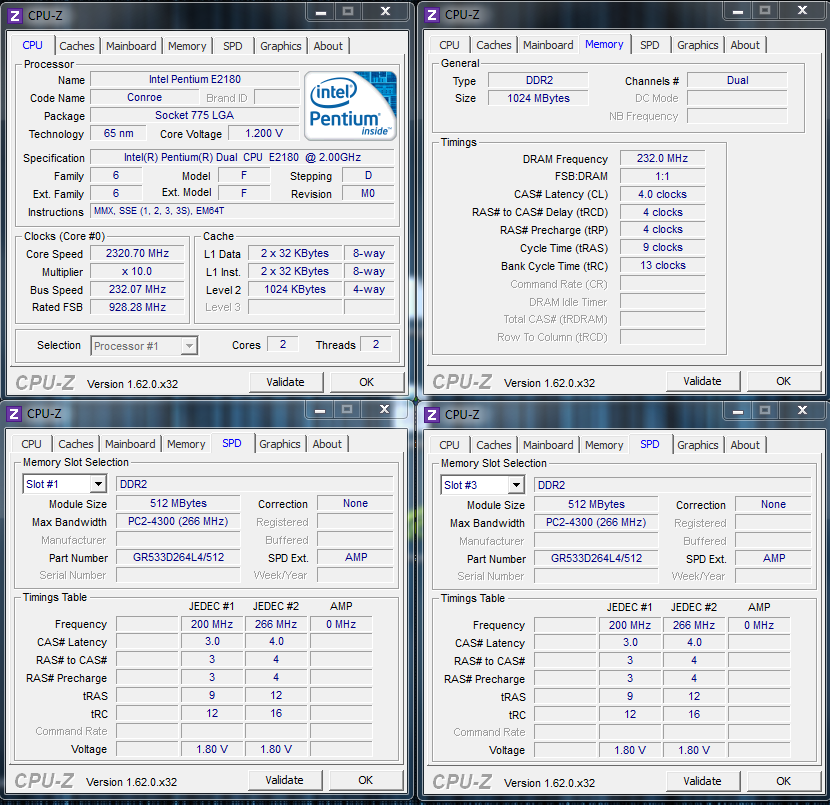Switch to Memory tab in the CPU window
The height and width of the screenshot is (805, 830).
tap(187, 46)
